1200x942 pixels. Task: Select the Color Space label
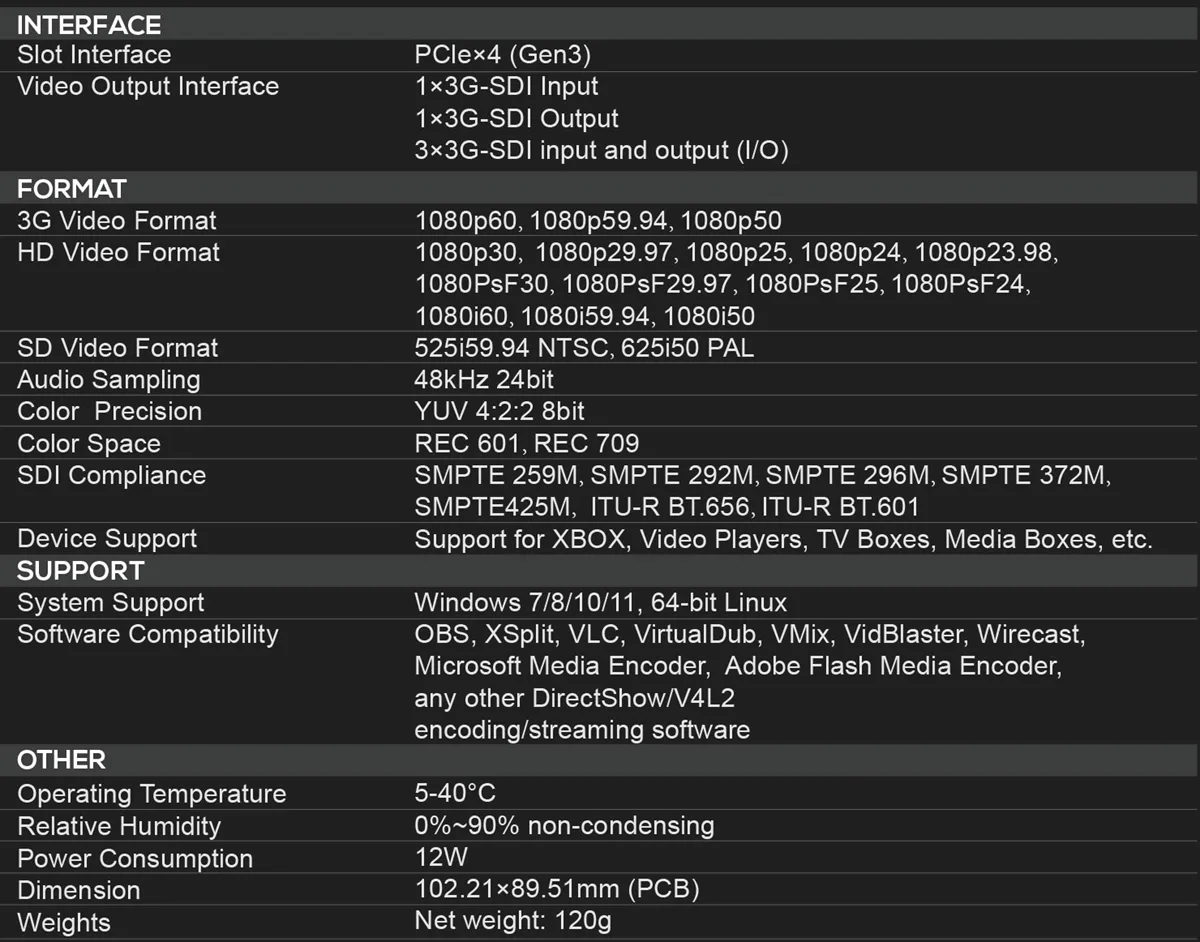(89, 443)
